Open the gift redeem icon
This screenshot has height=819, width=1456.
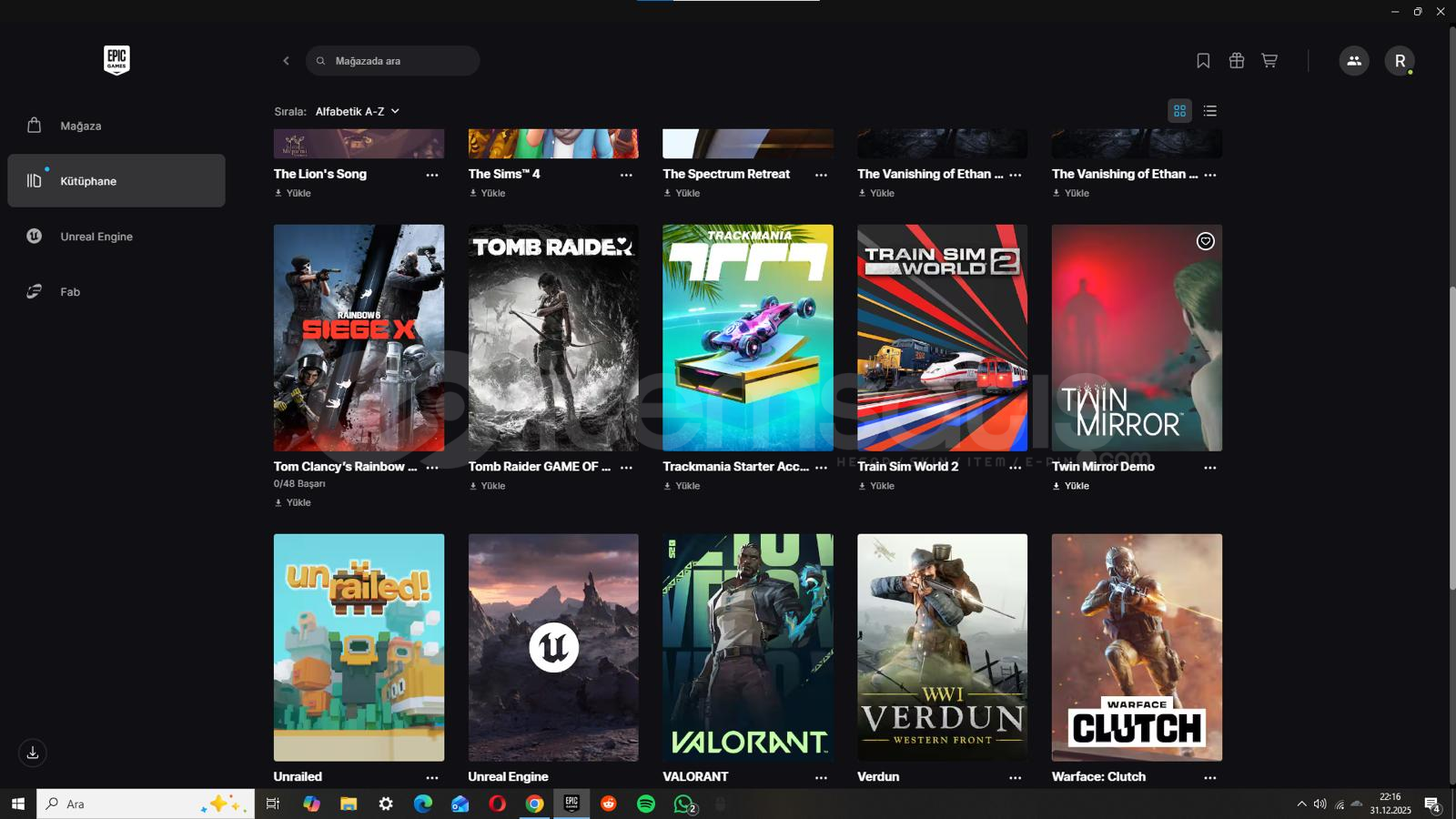(x=1236, y=61)
